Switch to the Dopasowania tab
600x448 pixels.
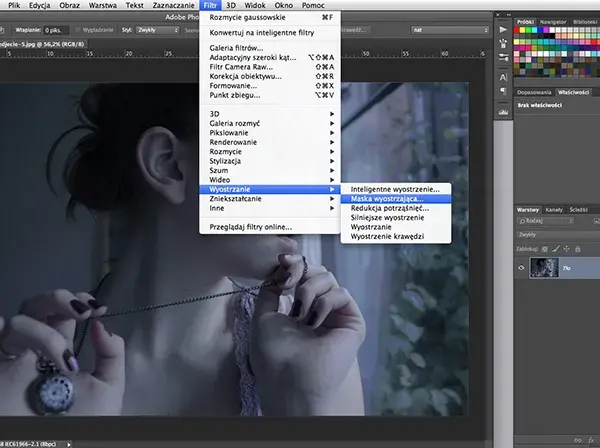534,92
